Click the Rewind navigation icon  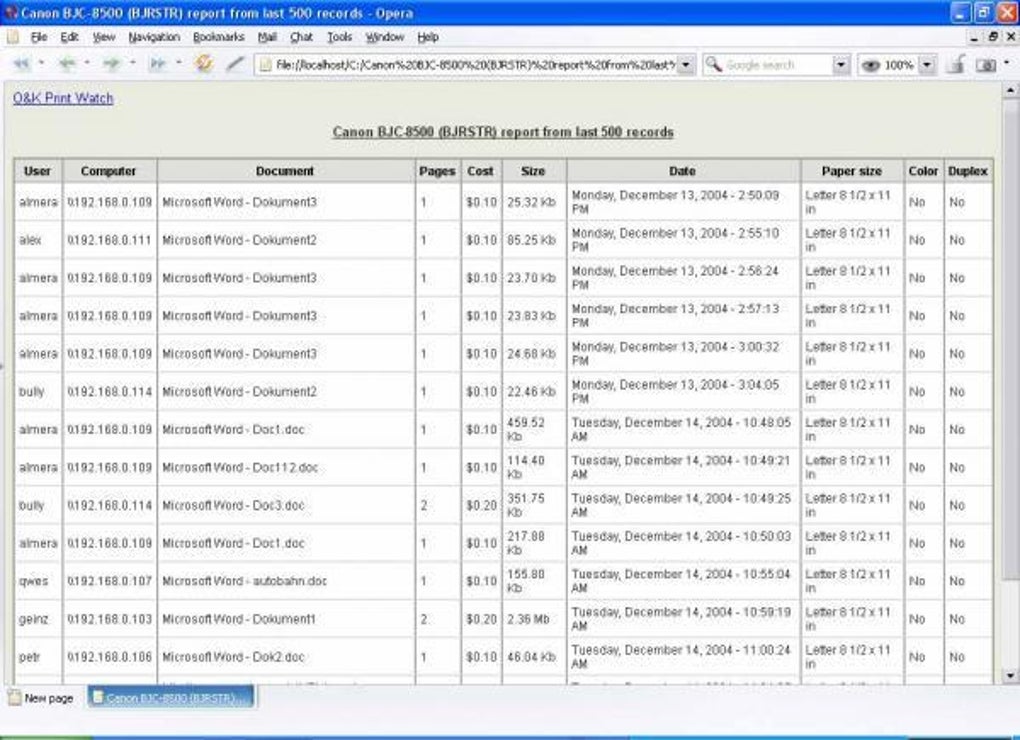tap(21, 64)
